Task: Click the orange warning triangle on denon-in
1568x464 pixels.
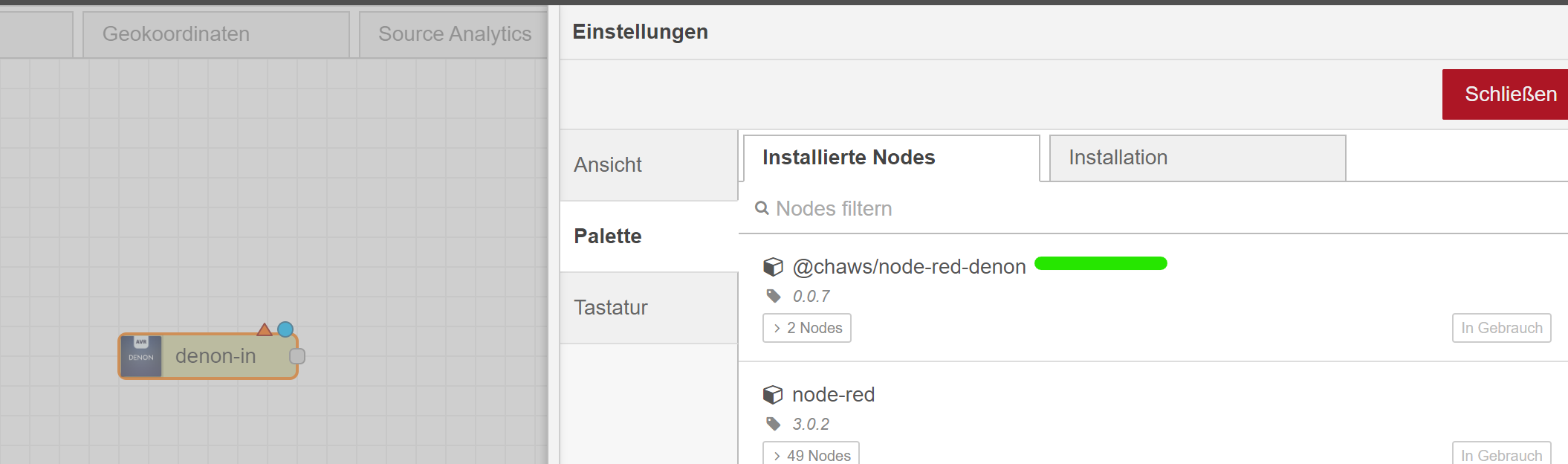Action: click(264, 329)
